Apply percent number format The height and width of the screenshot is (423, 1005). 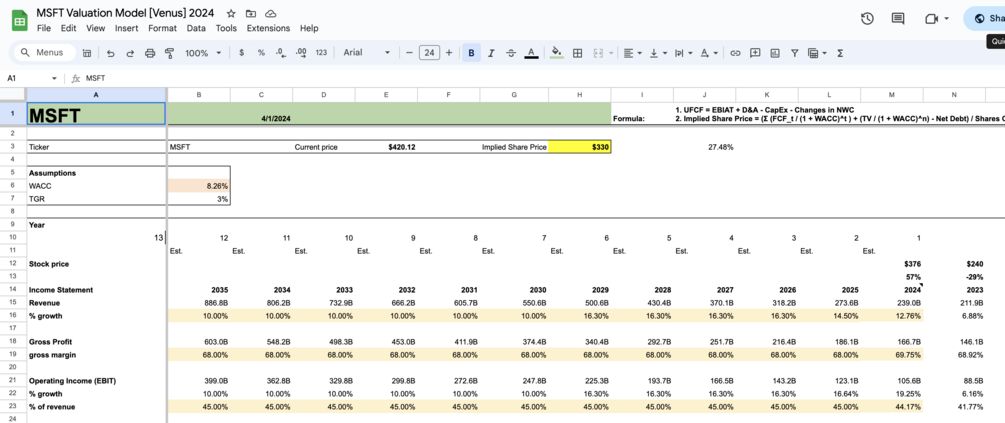coord(262,53)
